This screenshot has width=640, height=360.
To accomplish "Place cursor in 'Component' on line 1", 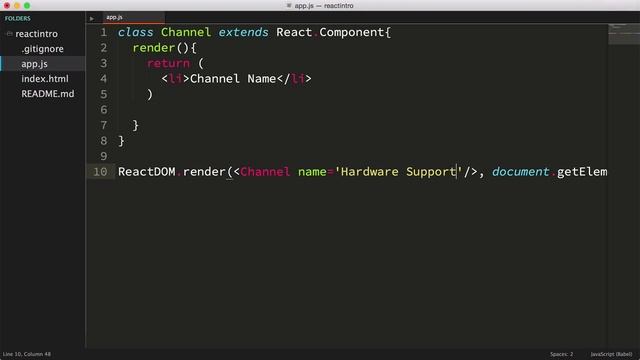I will click(x=351, y=32).
